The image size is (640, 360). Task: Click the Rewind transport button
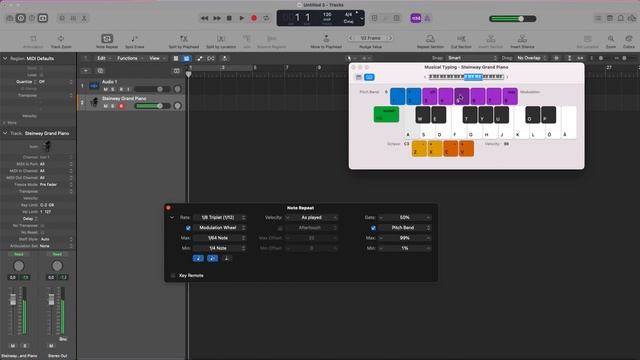pos(204,18)
